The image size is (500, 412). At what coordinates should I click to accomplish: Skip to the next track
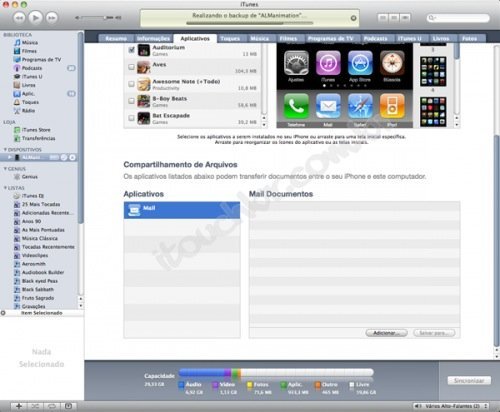(51, 18)
